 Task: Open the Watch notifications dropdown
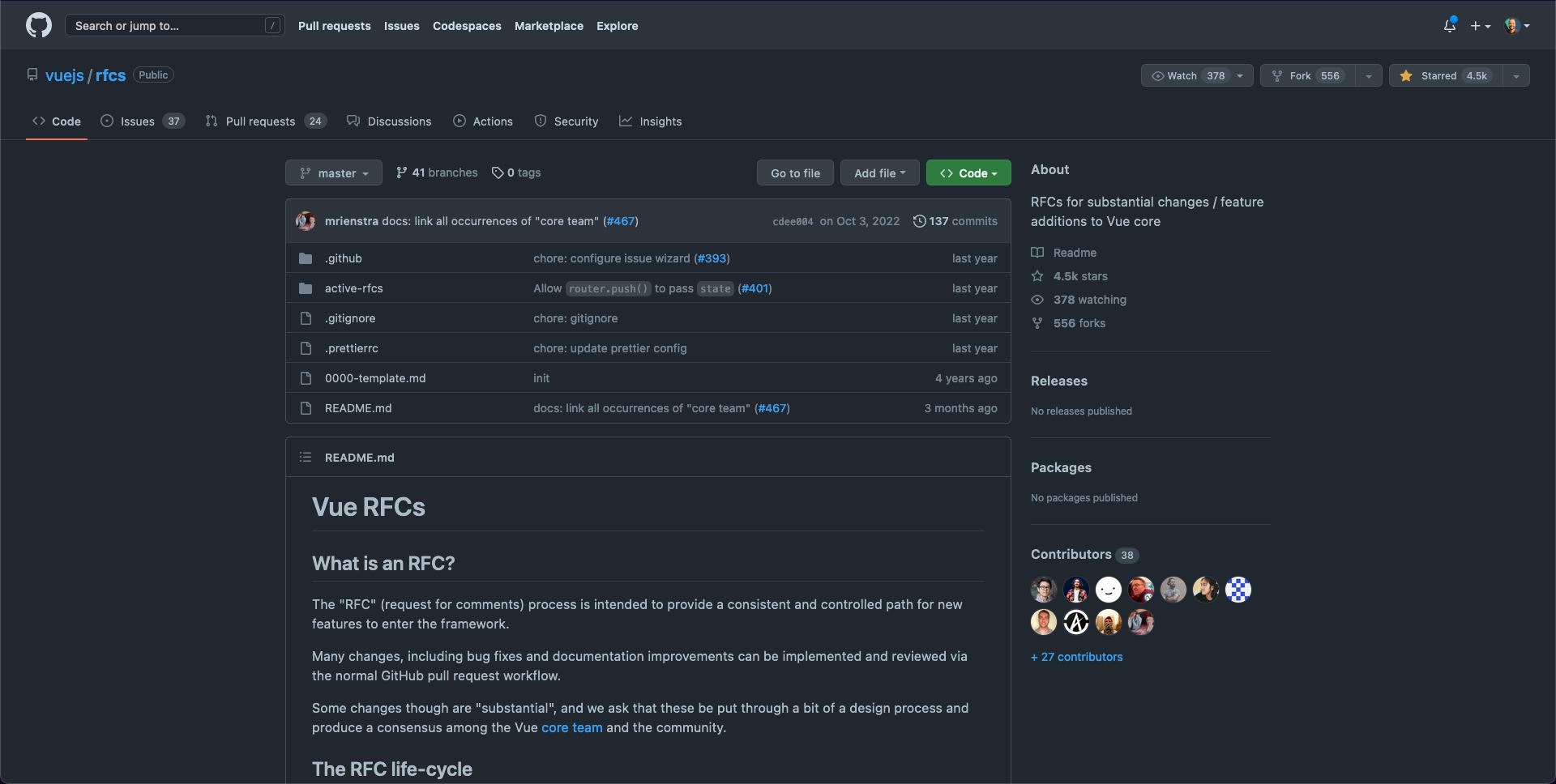coord(1197,75)
